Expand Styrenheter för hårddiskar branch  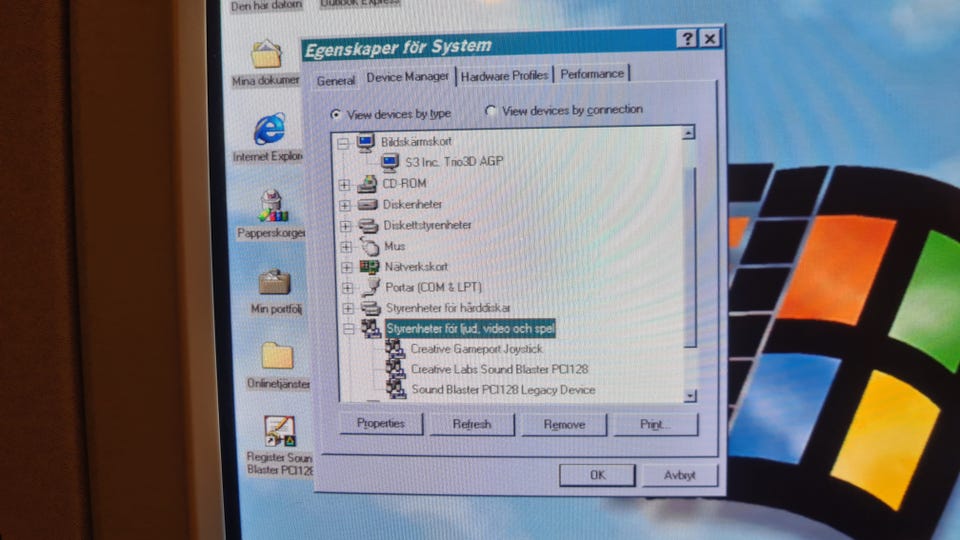click(x=348, y=309)
